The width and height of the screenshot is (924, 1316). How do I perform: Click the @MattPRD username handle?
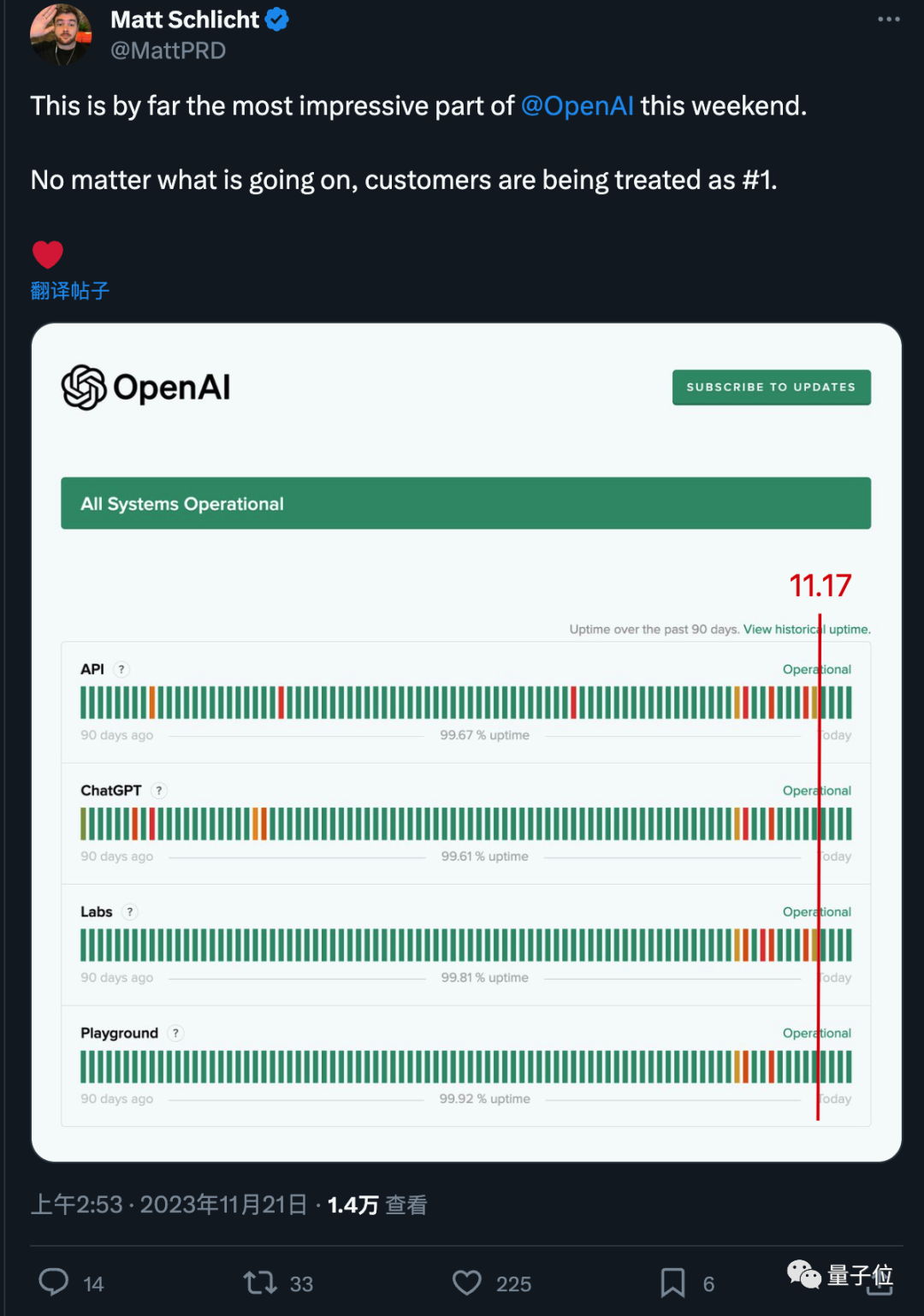click(x=169, y=50)
